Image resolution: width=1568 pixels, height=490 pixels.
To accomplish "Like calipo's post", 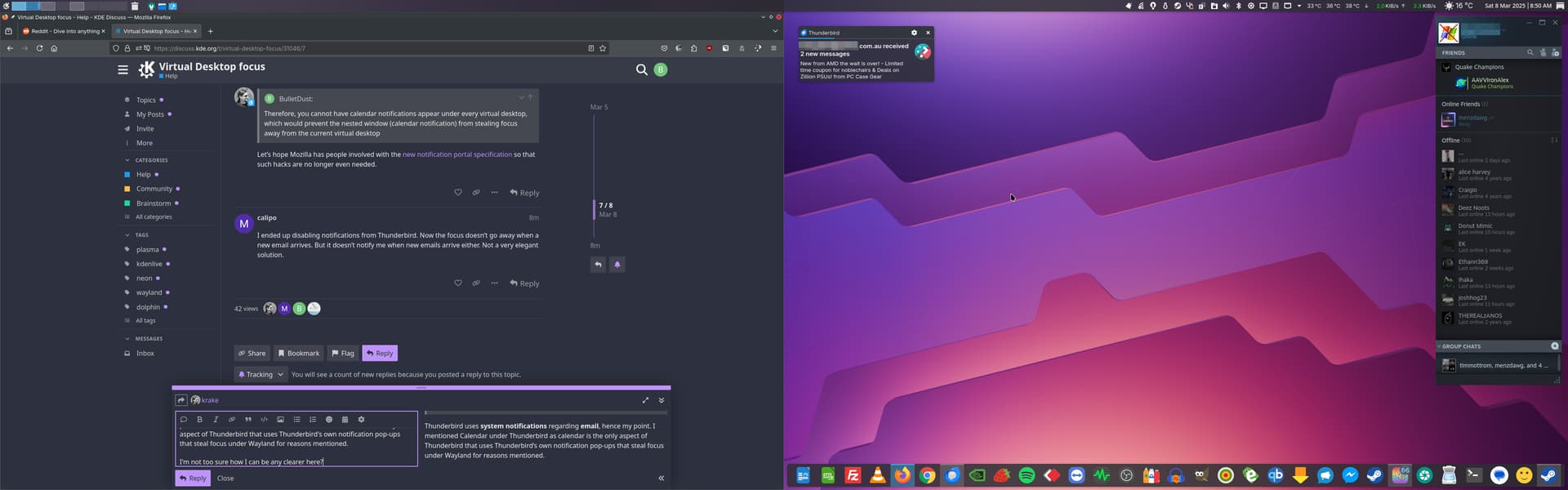I will click(x=457, y=283).
